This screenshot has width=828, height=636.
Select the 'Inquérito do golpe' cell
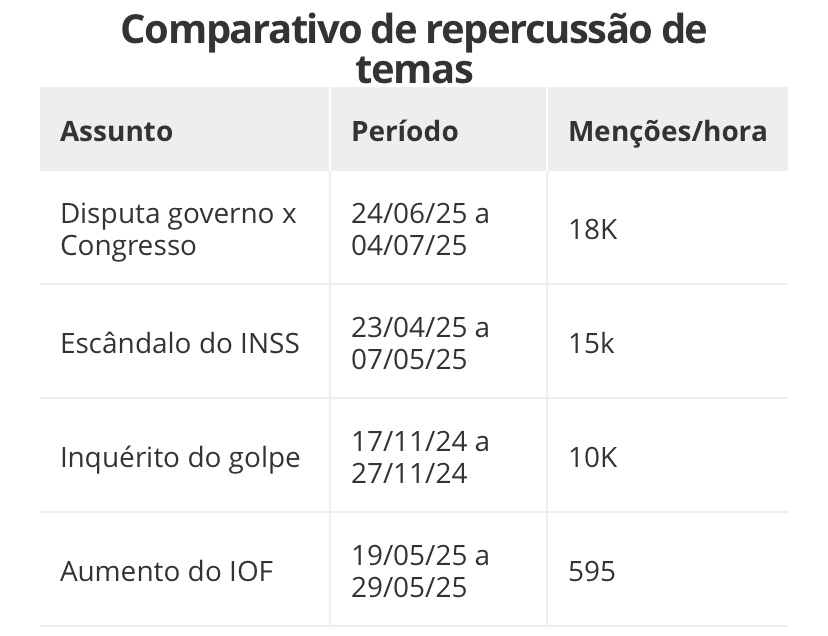coord(180,457)
